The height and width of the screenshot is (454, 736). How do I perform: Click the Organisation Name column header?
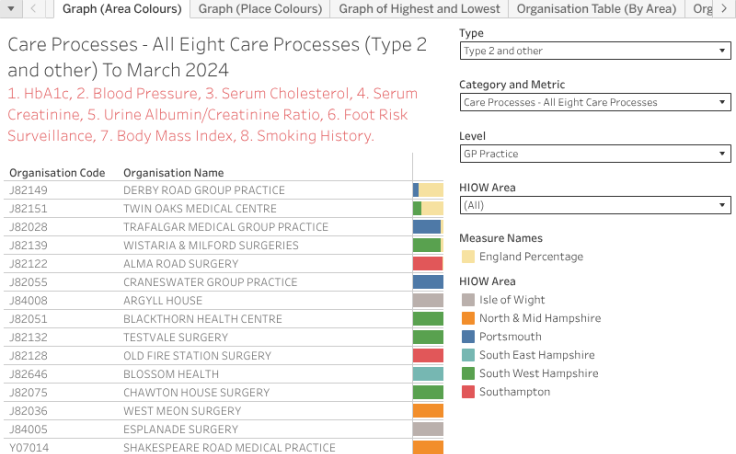click(x=173, y=172)
